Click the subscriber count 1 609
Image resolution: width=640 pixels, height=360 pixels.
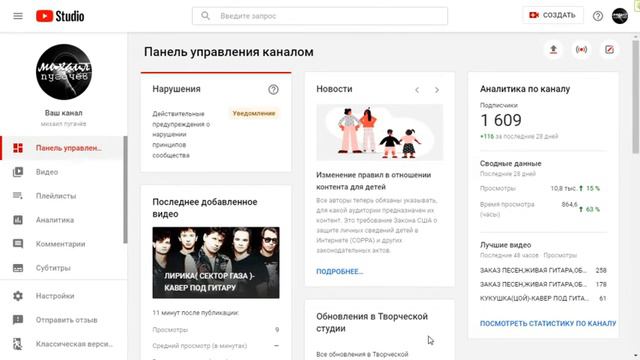[x=501, y=120]
